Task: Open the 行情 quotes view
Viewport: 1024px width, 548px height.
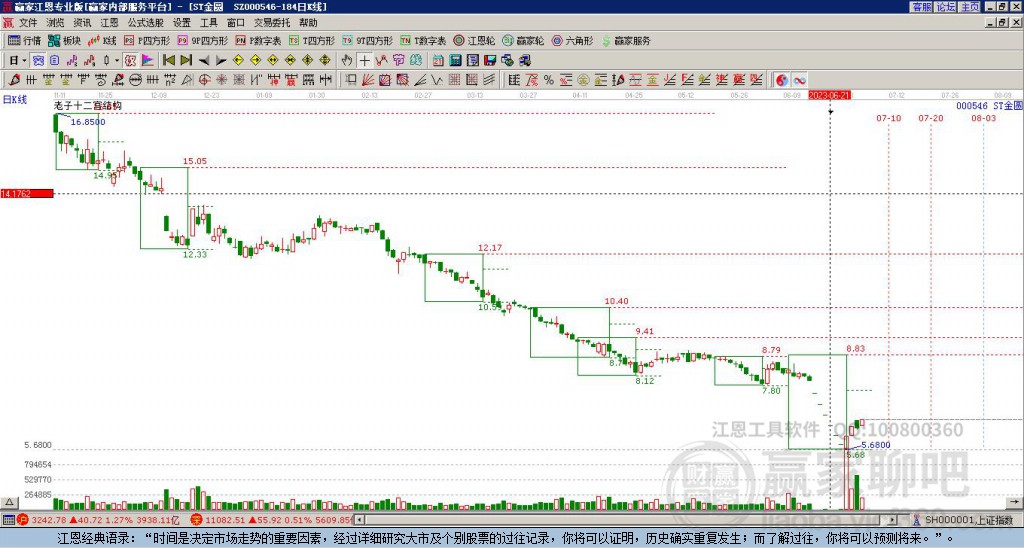Action: point(25,40)
